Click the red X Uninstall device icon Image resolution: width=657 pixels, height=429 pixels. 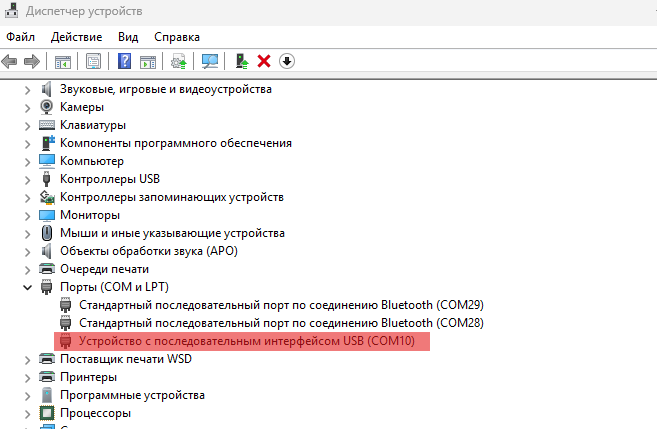pyautogui.click(x=264, y=61)
